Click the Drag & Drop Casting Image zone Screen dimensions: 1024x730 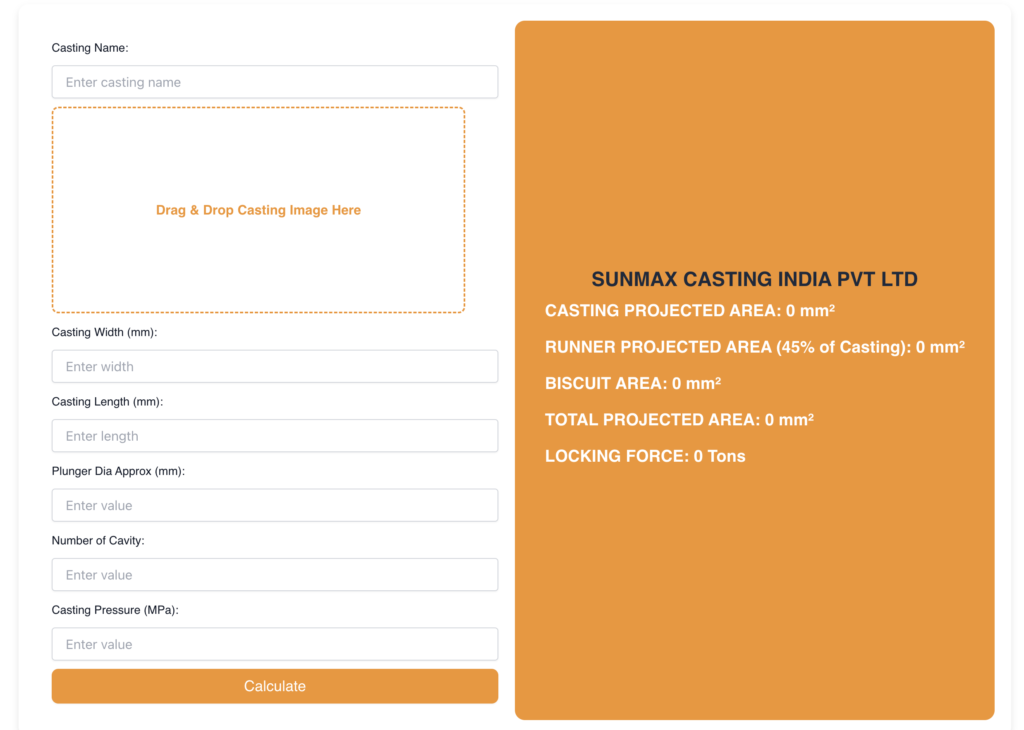pyautogui.click(x=258, y=210)
